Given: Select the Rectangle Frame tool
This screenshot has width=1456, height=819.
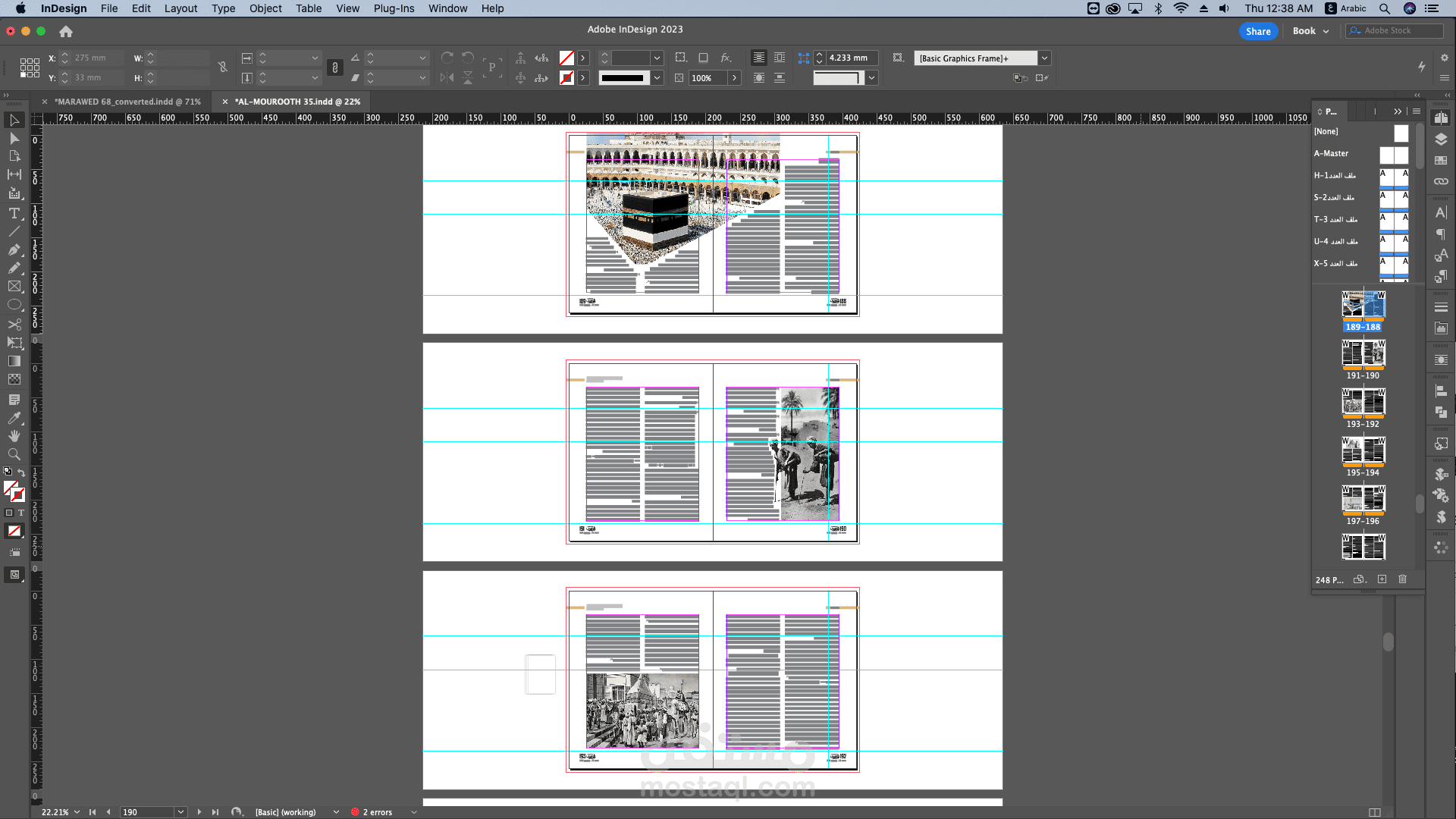Looking at the screenshot, I should tap(14, 287).
